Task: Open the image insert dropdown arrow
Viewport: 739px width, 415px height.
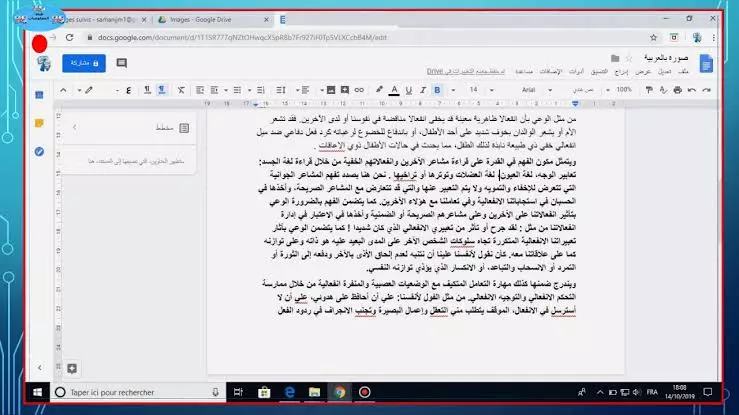Action: pyautogui.click(x=321, y=90)
